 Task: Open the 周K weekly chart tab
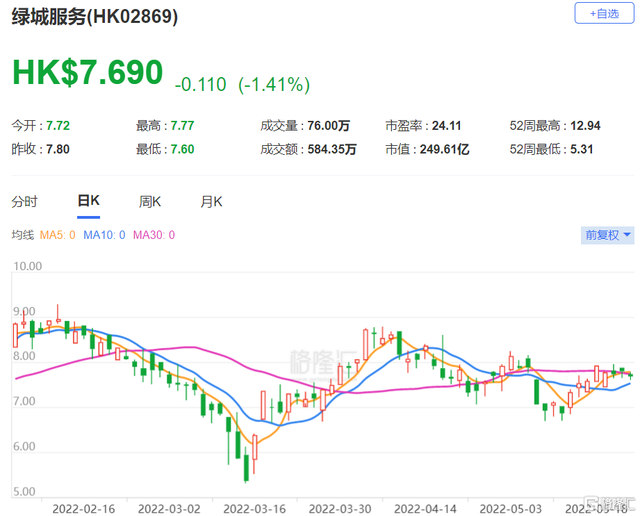coord(150,202)
